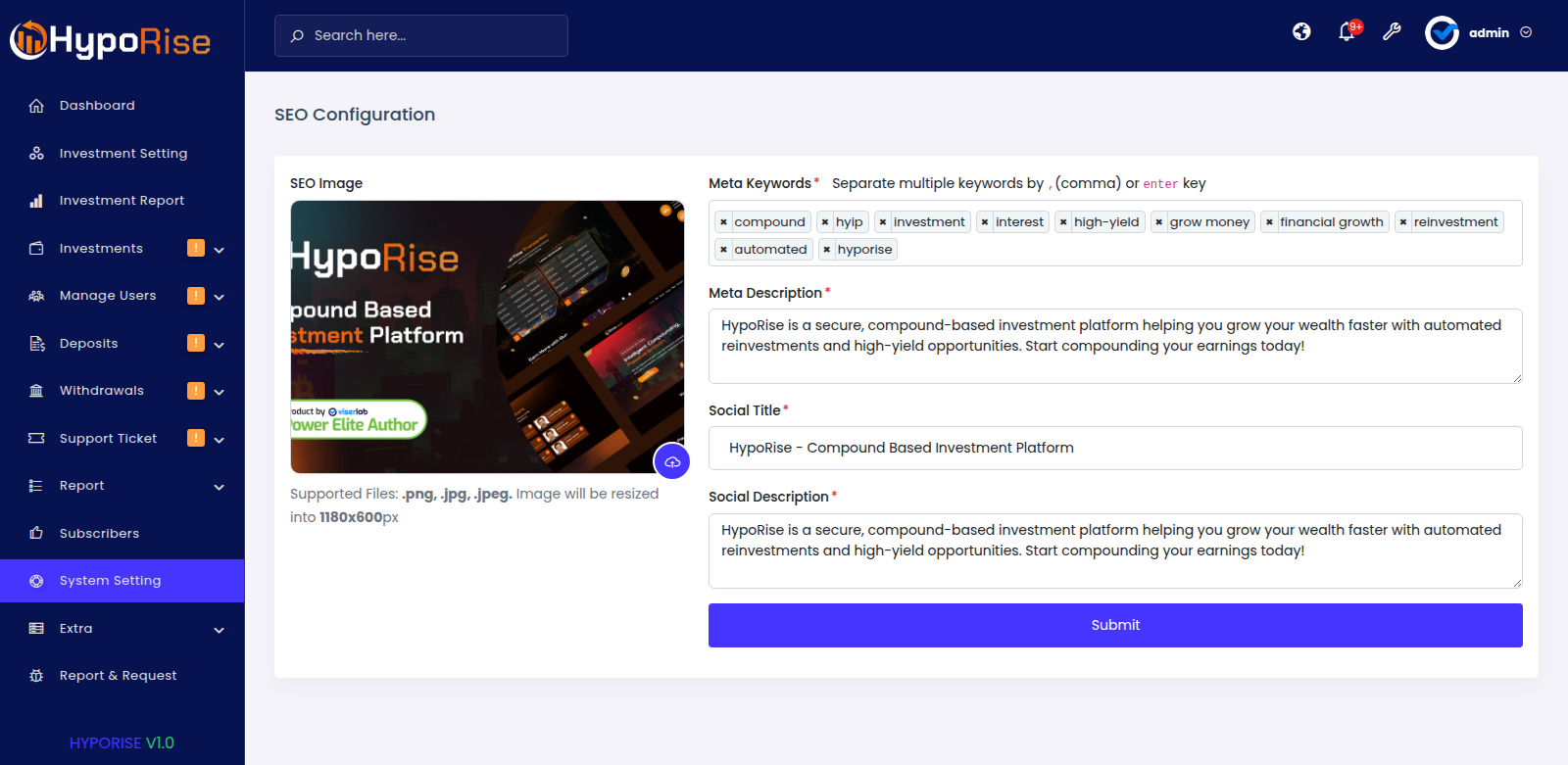The image size is (1568, 765).
Task: Click the Report list icon
Action: click(x=36, y=486)
